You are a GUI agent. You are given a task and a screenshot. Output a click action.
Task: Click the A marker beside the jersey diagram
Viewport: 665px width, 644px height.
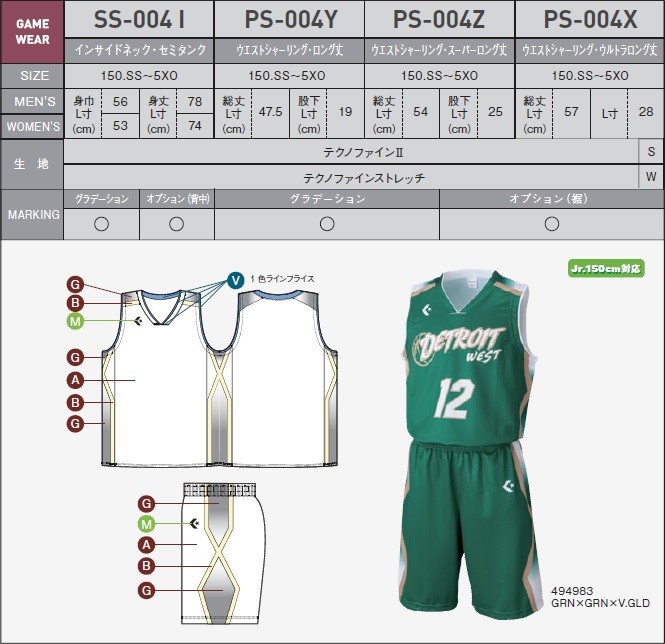pos(75,380)
